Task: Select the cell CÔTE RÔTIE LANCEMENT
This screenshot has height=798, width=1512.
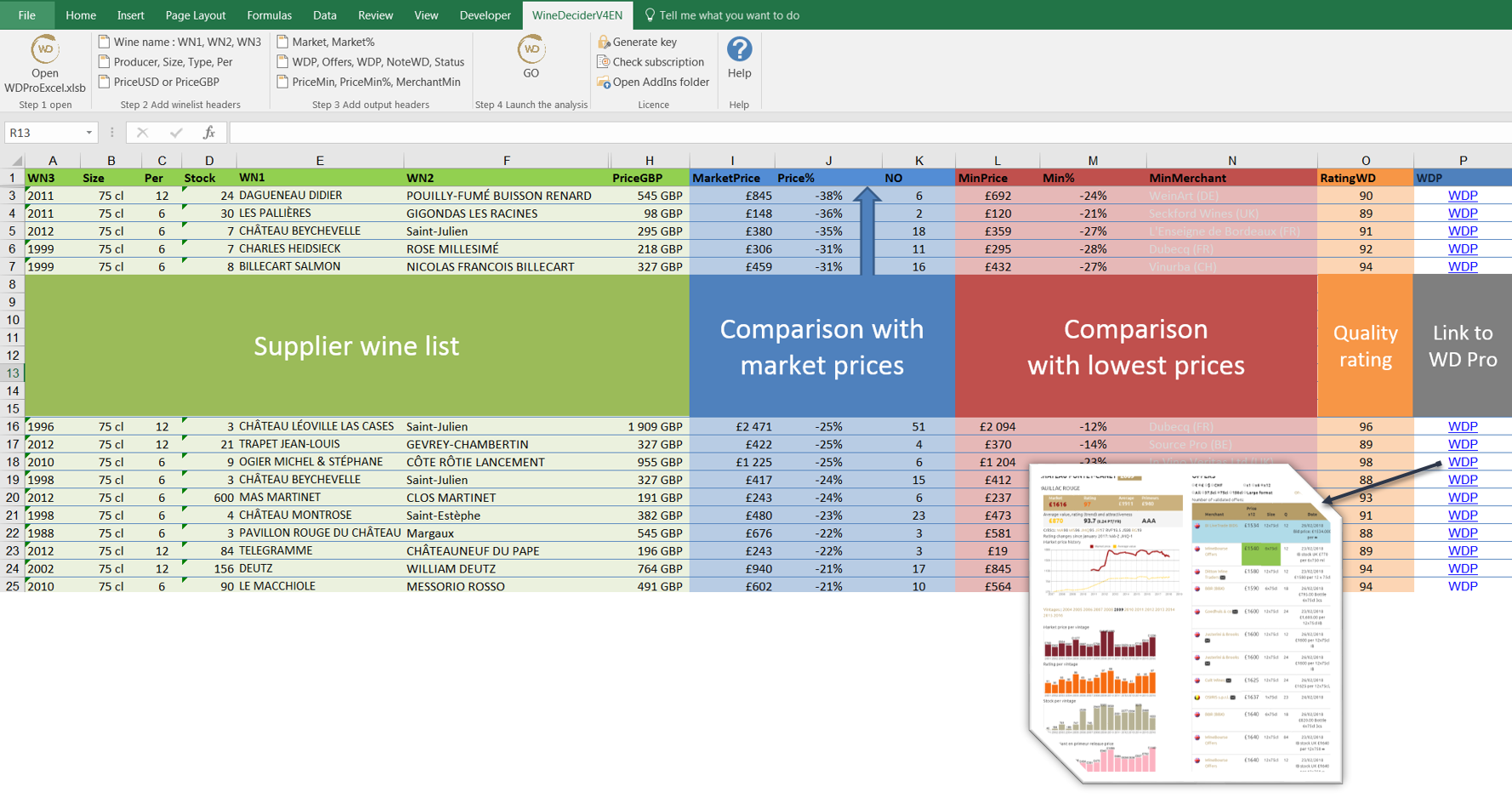Action: [507, 463]
